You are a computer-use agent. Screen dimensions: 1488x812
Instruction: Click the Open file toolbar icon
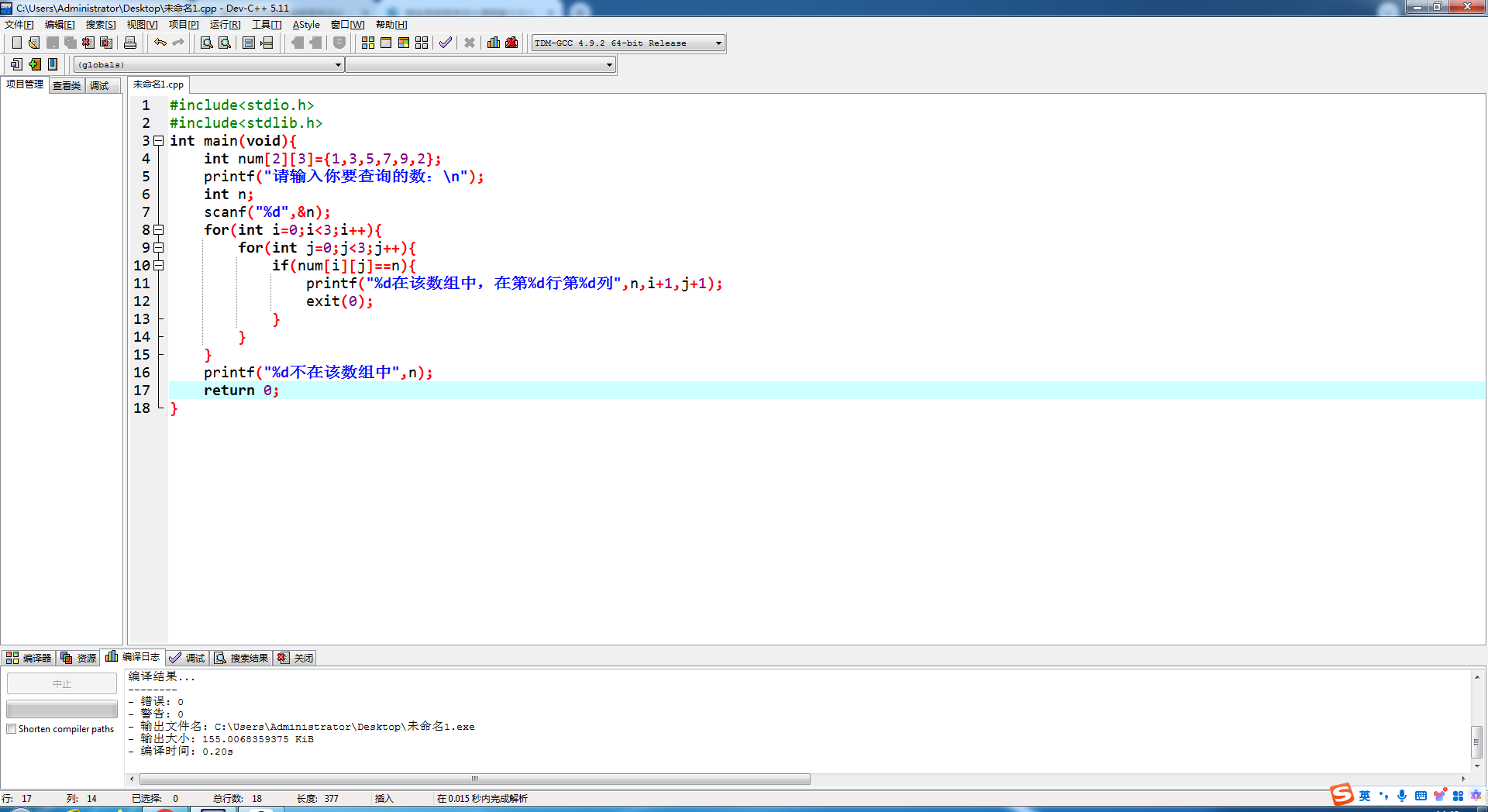tap(34, 43)
